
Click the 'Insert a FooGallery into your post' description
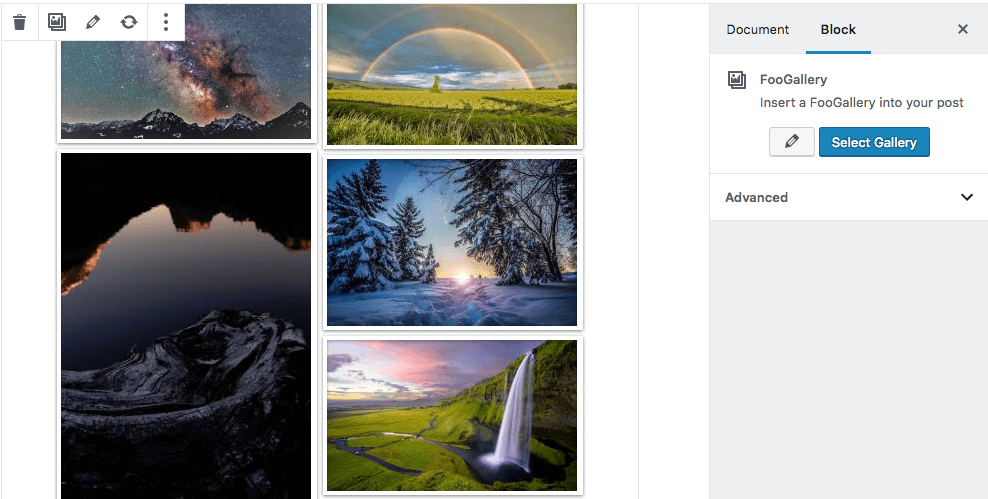[861, 103]
